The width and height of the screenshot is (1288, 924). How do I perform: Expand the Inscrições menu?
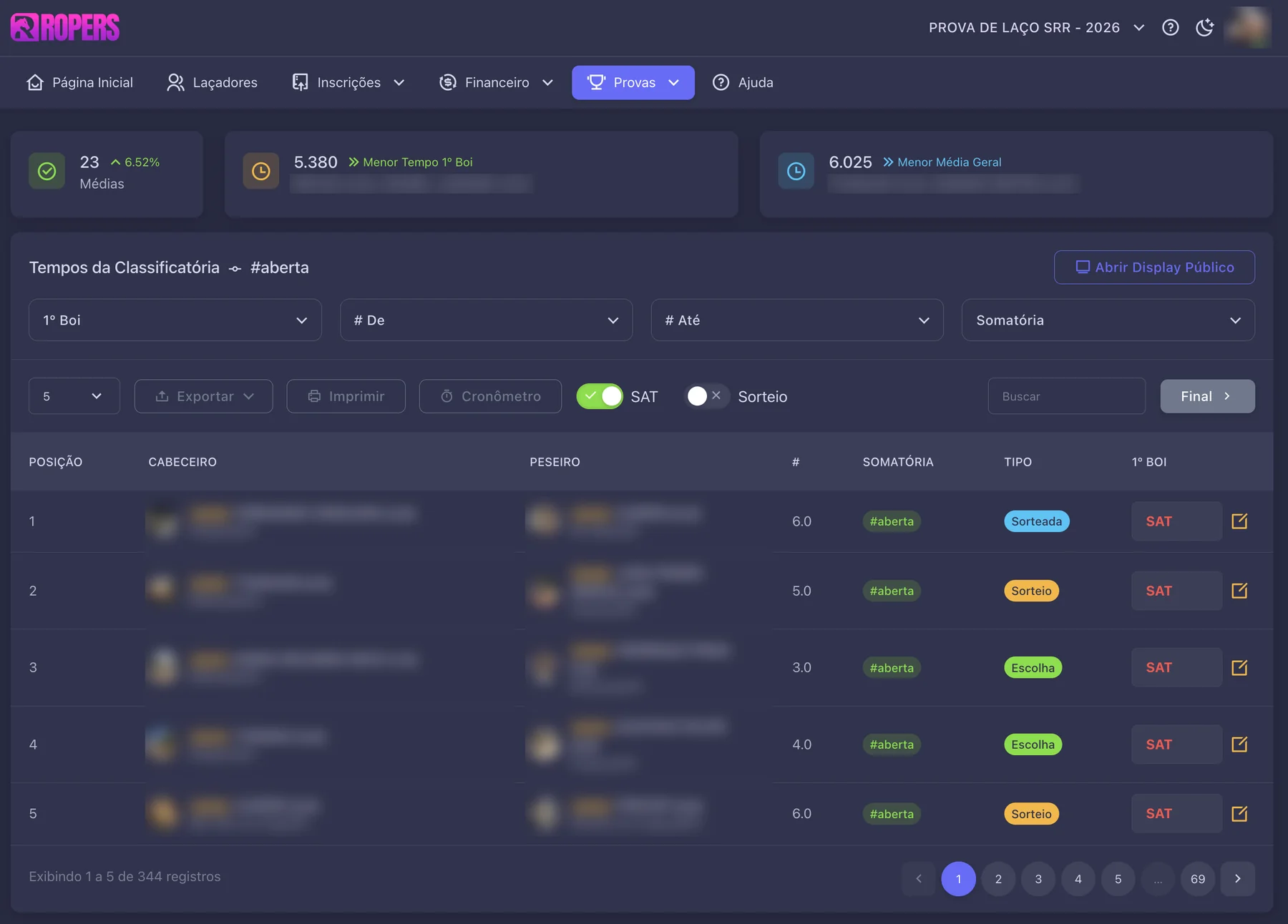(x=348, y=82)
